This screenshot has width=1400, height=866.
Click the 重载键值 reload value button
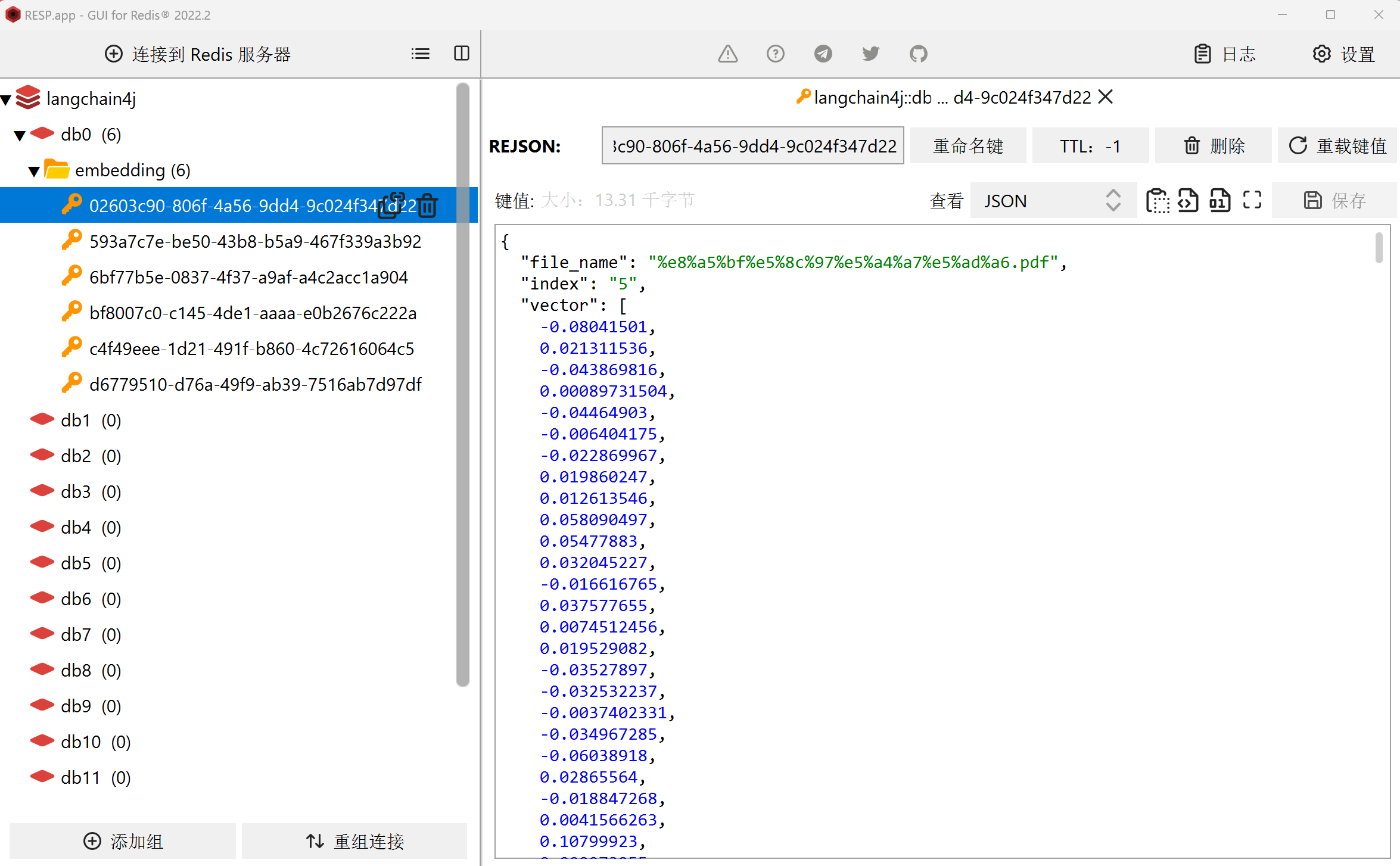click(x=1337, y=146)
